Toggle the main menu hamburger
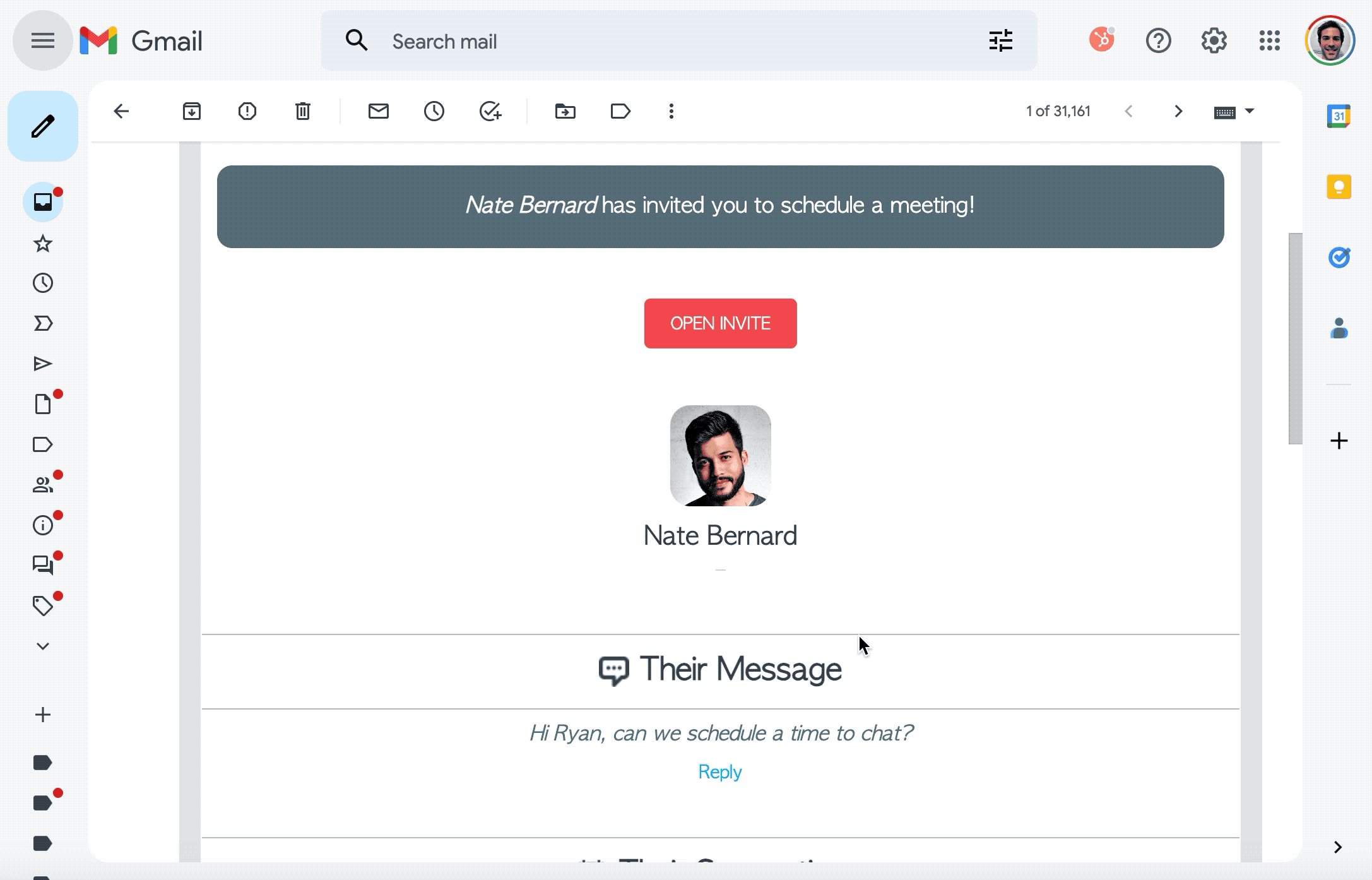Screen dimensions: 1372x880 [x=43, y=41]
